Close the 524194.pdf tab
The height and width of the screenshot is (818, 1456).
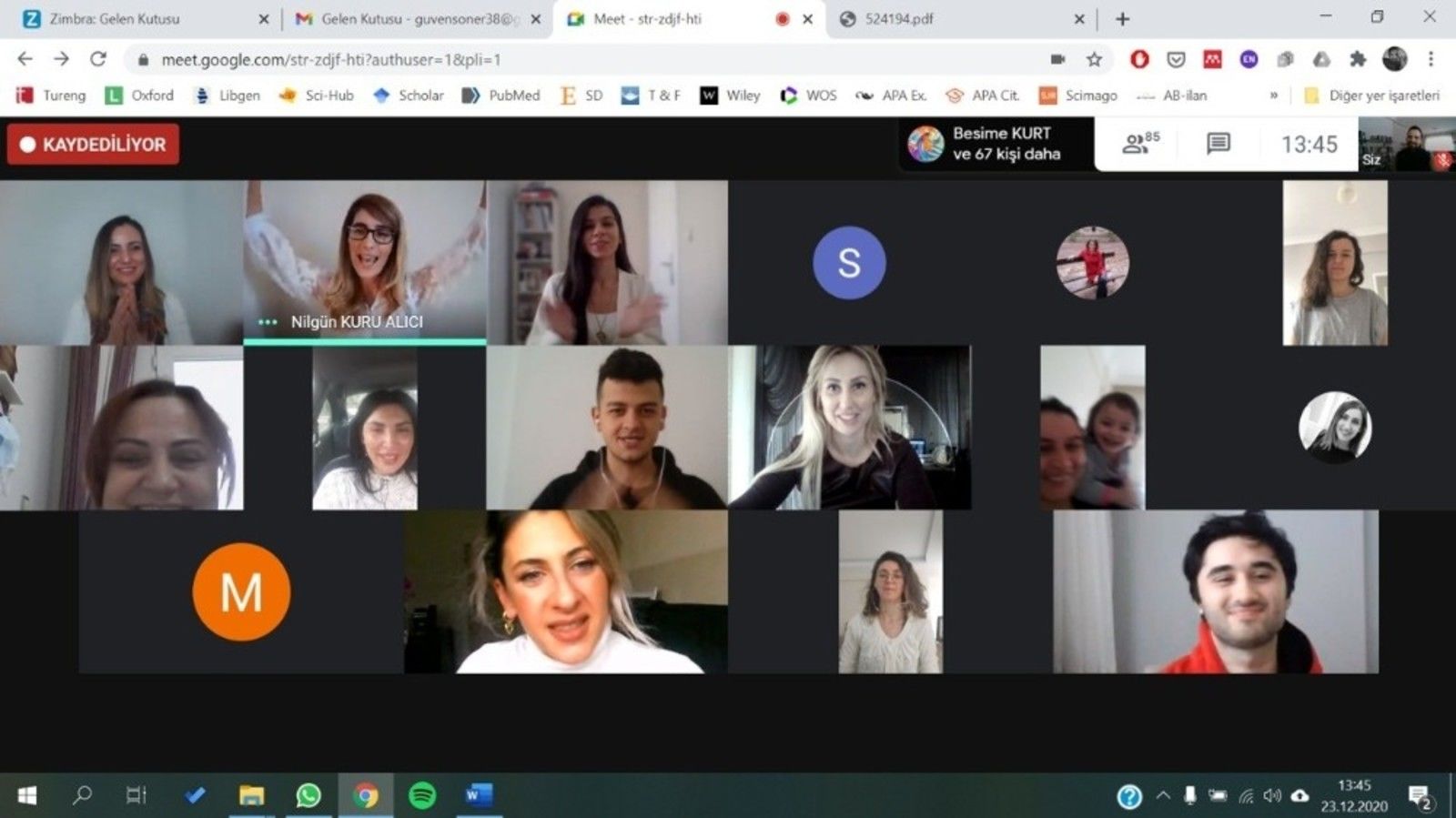pyautogui.click(x=1078, y=18)
